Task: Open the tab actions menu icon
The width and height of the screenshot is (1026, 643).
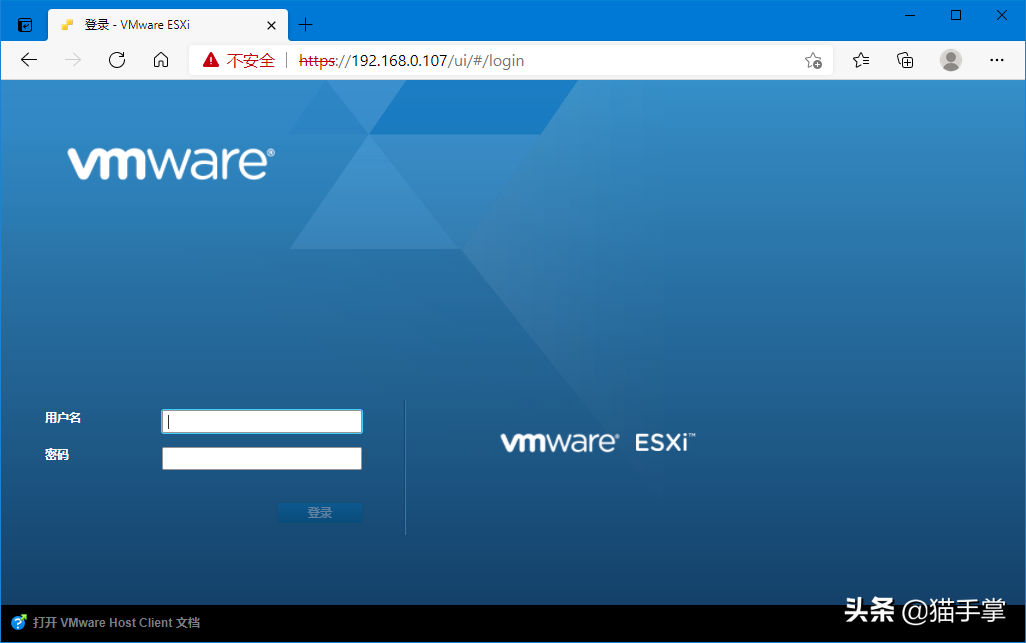Action: (x=25, y=26)
